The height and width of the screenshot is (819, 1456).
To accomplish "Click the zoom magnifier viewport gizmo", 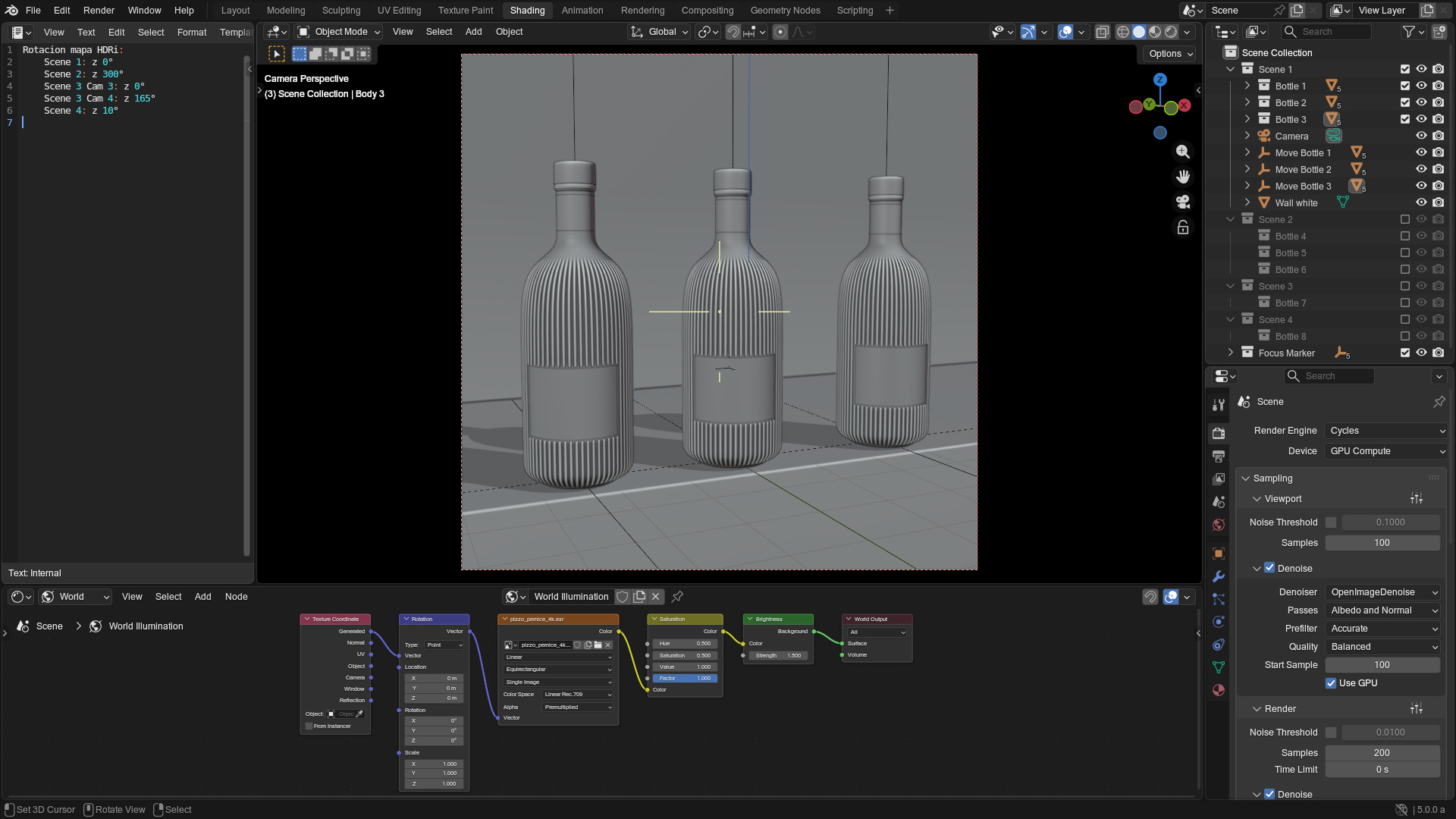I will pos(1183,152).
